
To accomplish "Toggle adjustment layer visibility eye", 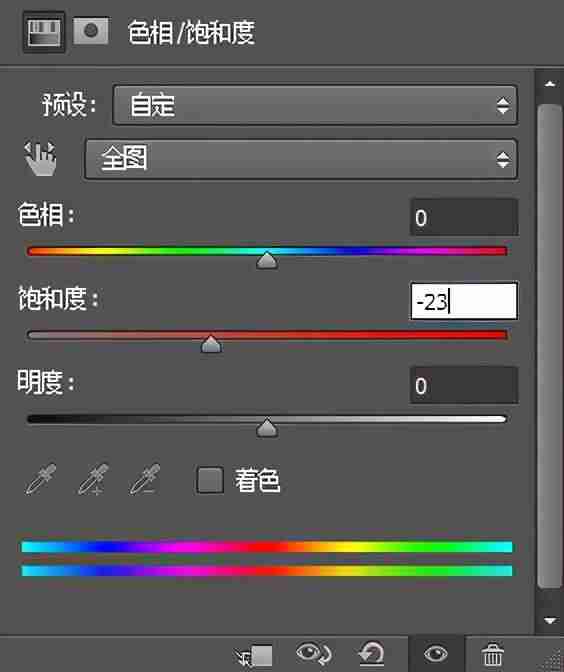I will coord(436,654).
